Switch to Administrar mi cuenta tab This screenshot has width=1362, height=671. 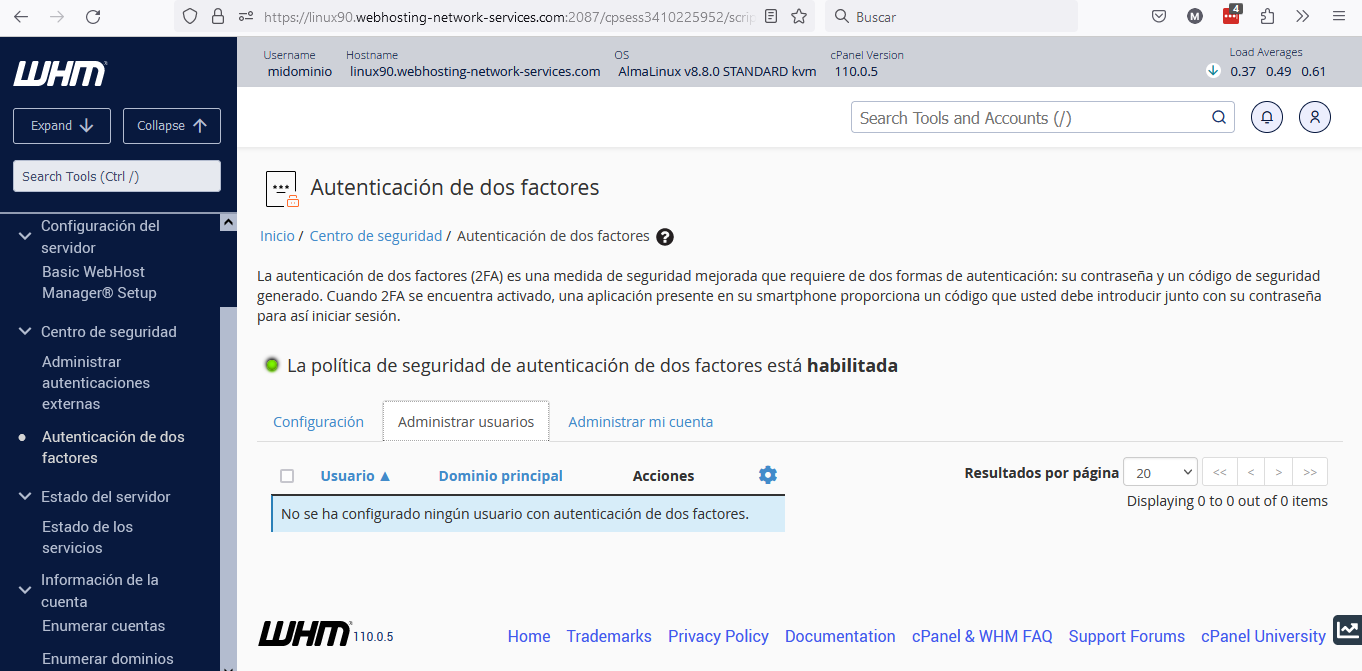[641, 422]
